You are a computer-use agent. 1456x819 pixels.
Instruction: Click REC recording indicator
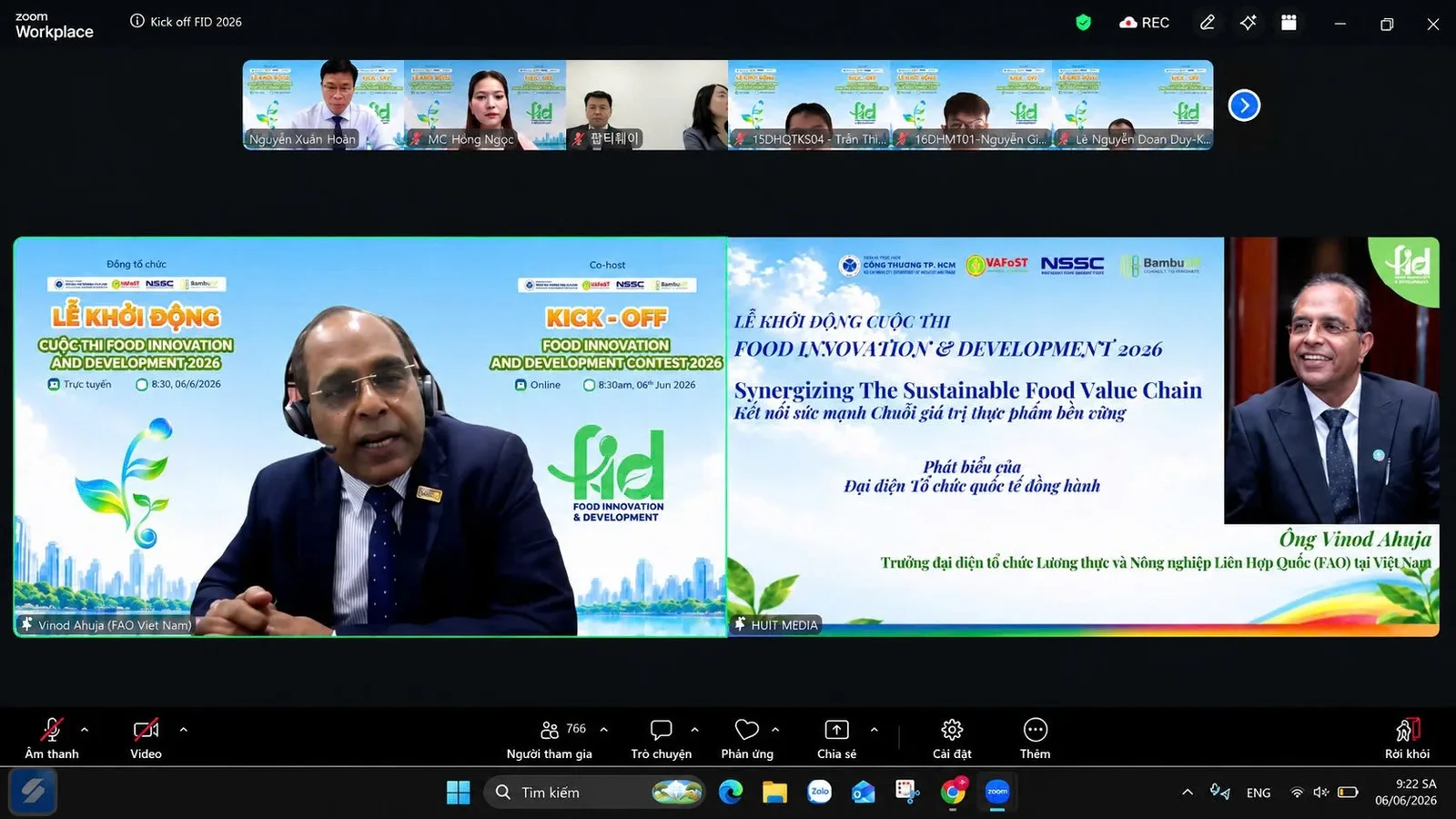(x=1144, y=23)
